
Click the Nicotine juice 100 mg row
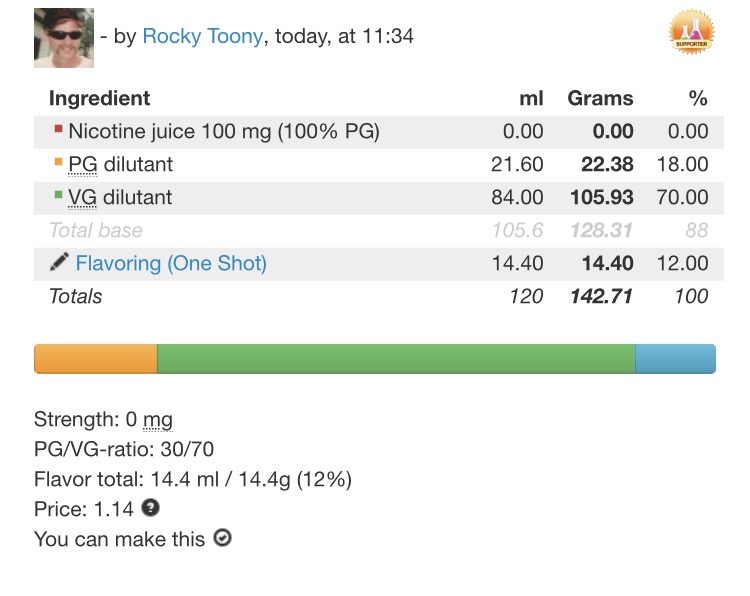pos(224,131)
